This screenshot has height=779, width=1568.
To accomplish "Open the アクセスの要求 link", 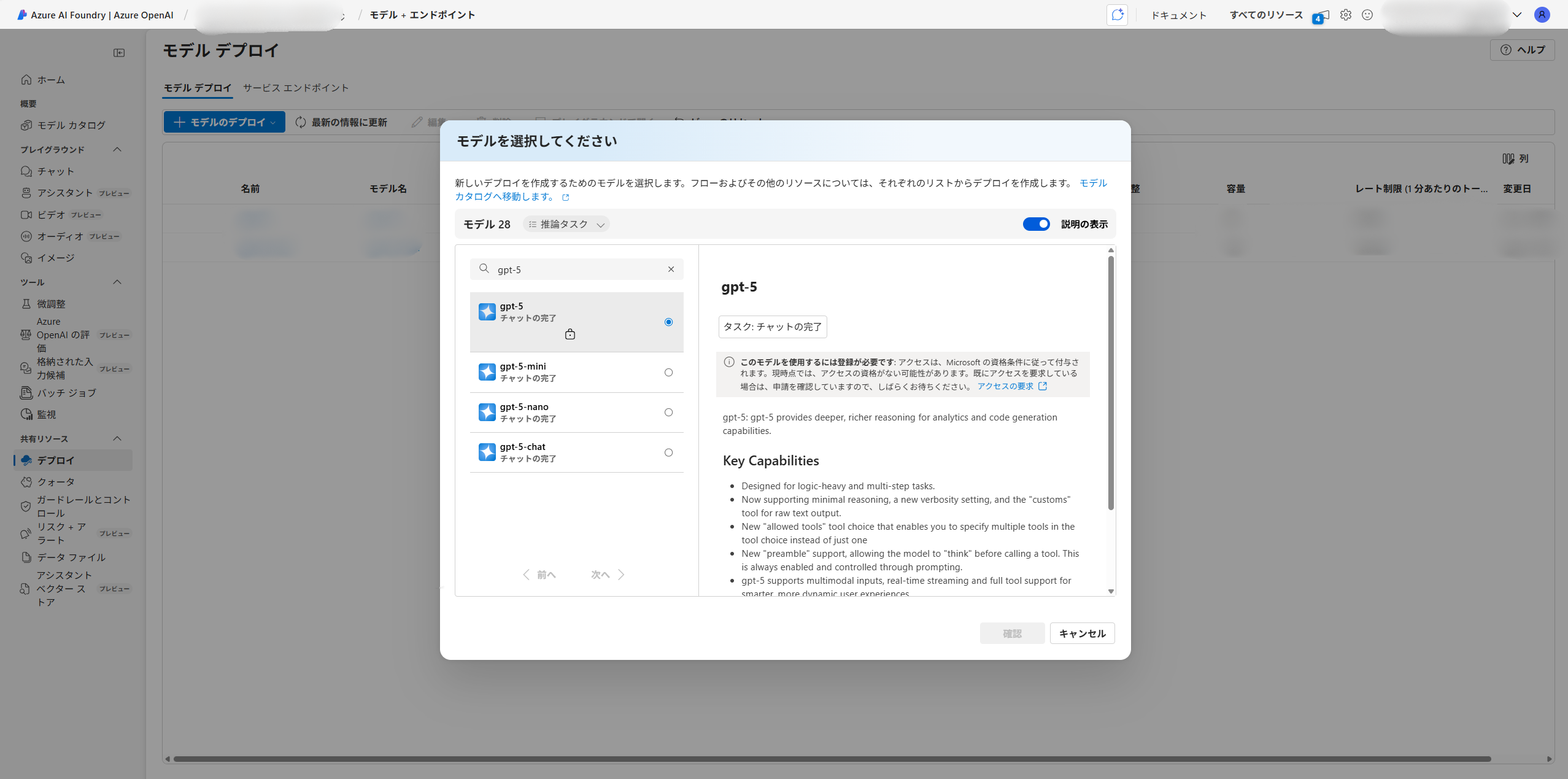I will [x=1011, y=387].
